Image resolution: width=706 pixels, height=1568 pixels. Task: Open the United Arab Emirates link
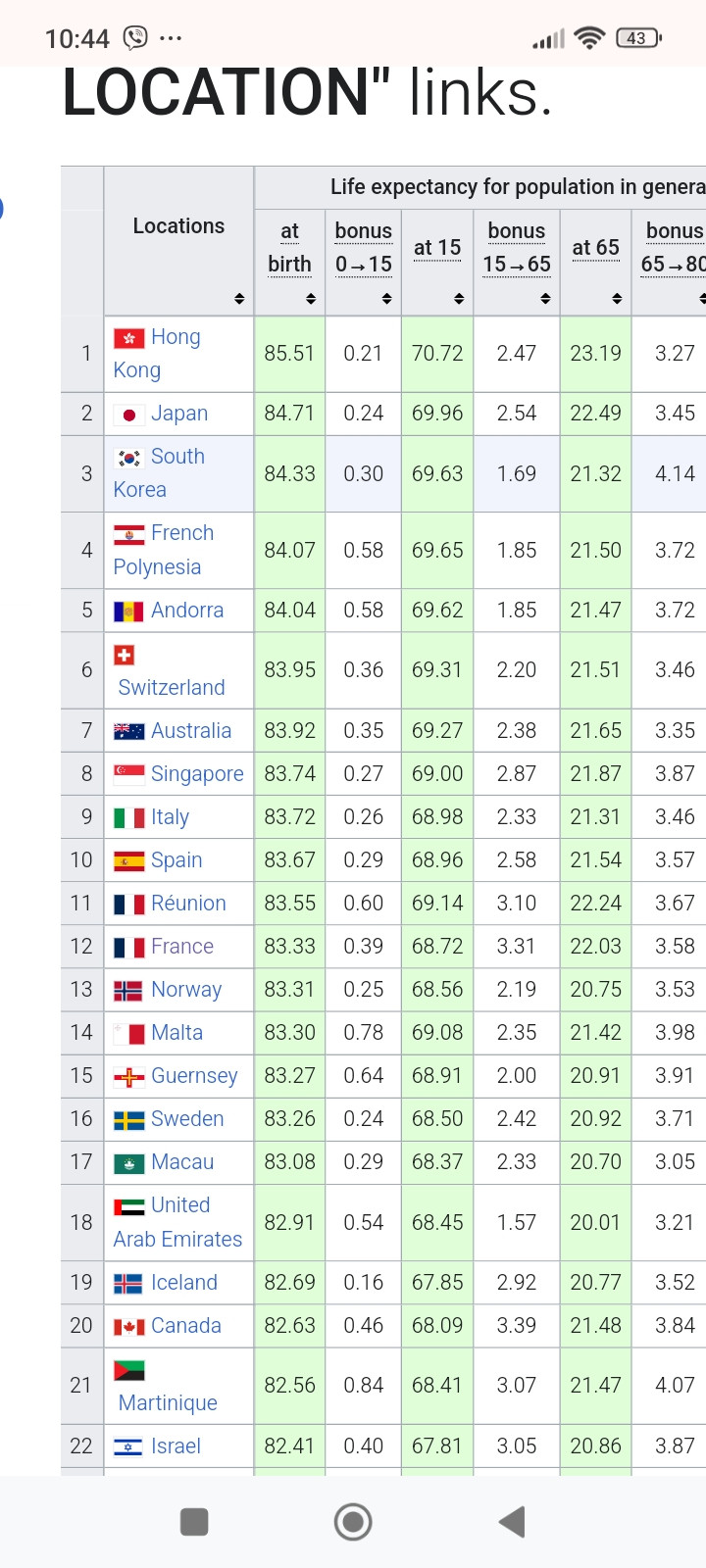point(177,1239)
